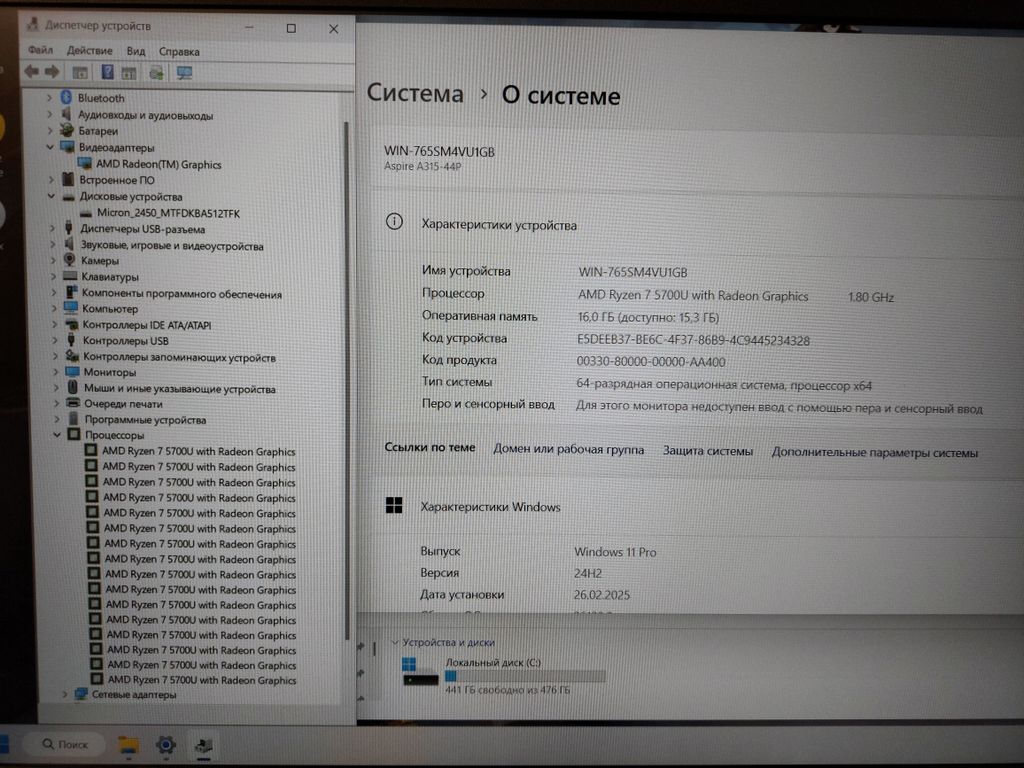Open Дополнительные параметры системы link

coord(874,453)
